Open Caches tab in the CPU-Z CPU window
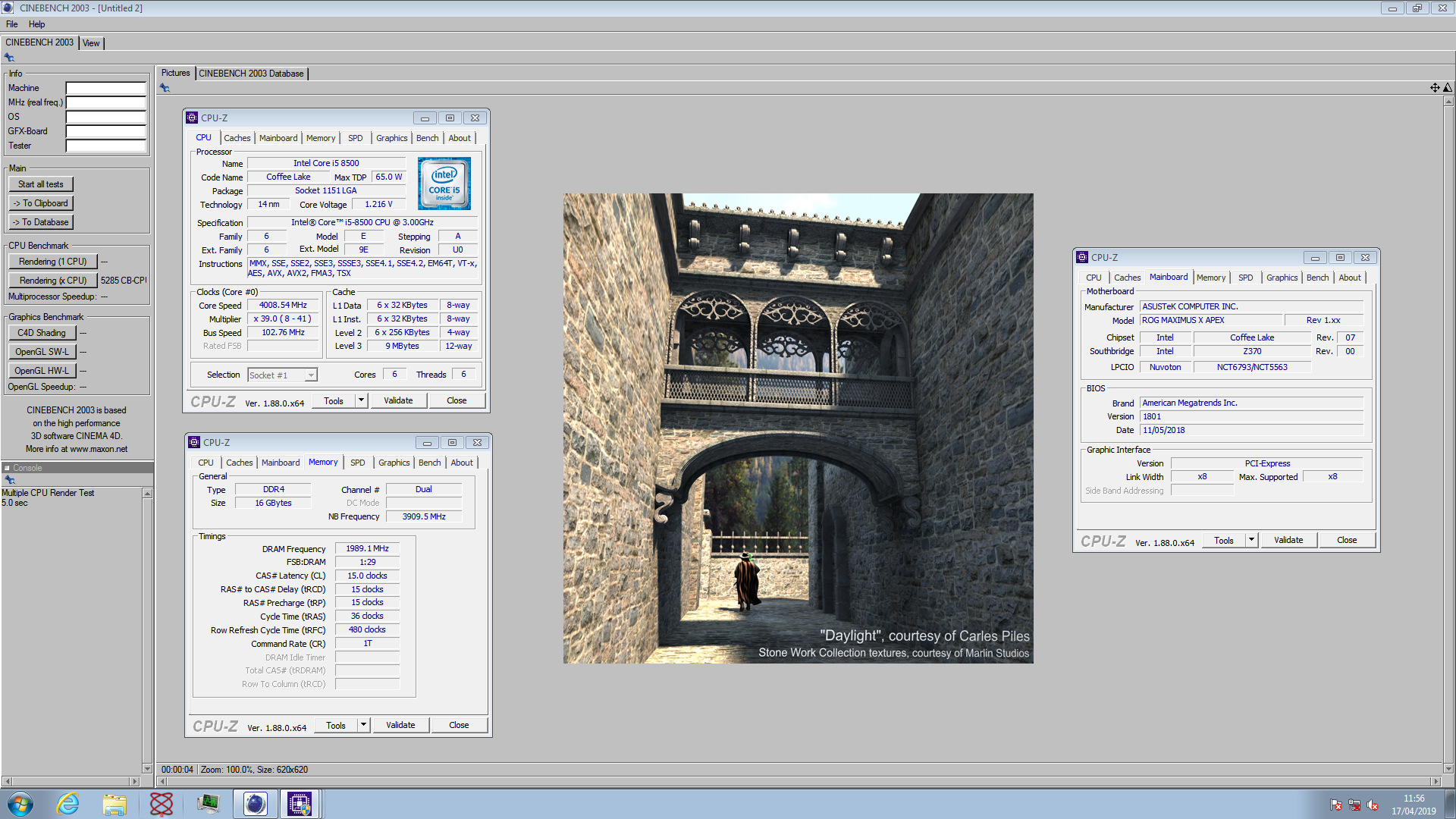 (x=237, y=138)
